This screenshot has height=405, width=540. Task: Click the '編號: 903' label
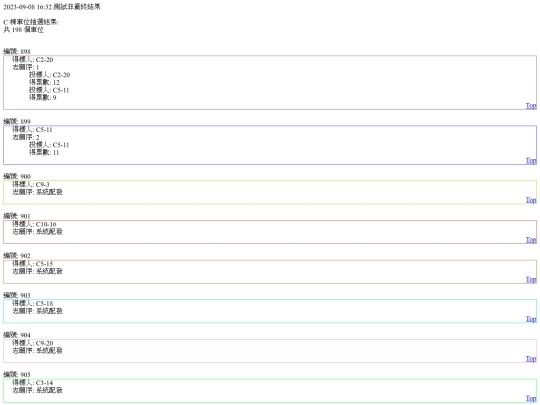[17, 295]
